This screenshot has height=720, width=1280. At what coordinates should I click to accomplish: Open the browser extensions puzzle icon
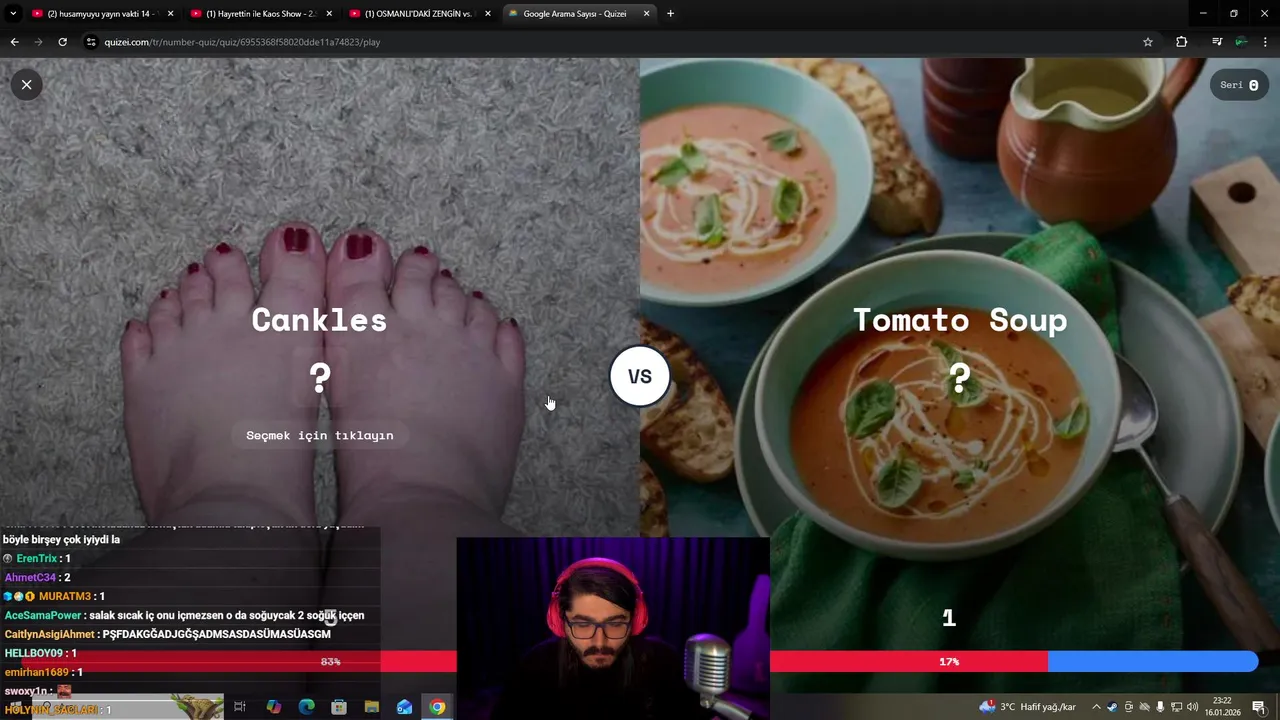[1182, 42]
